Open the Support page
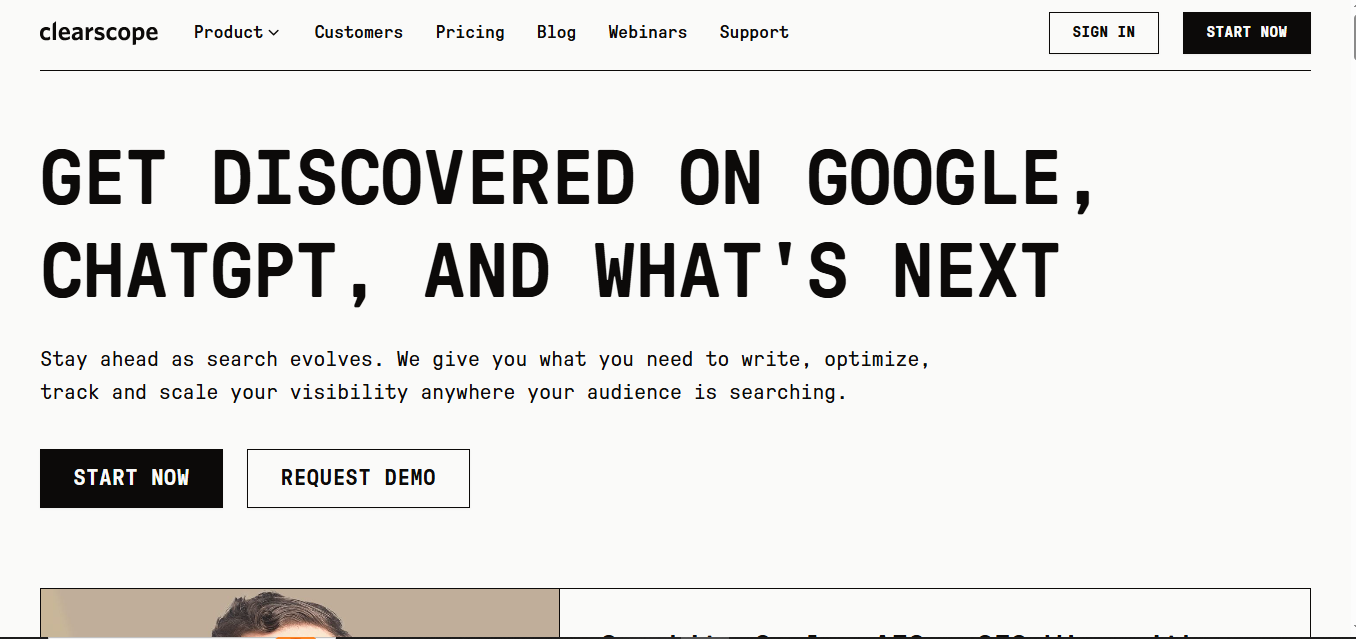 (754, 32)
